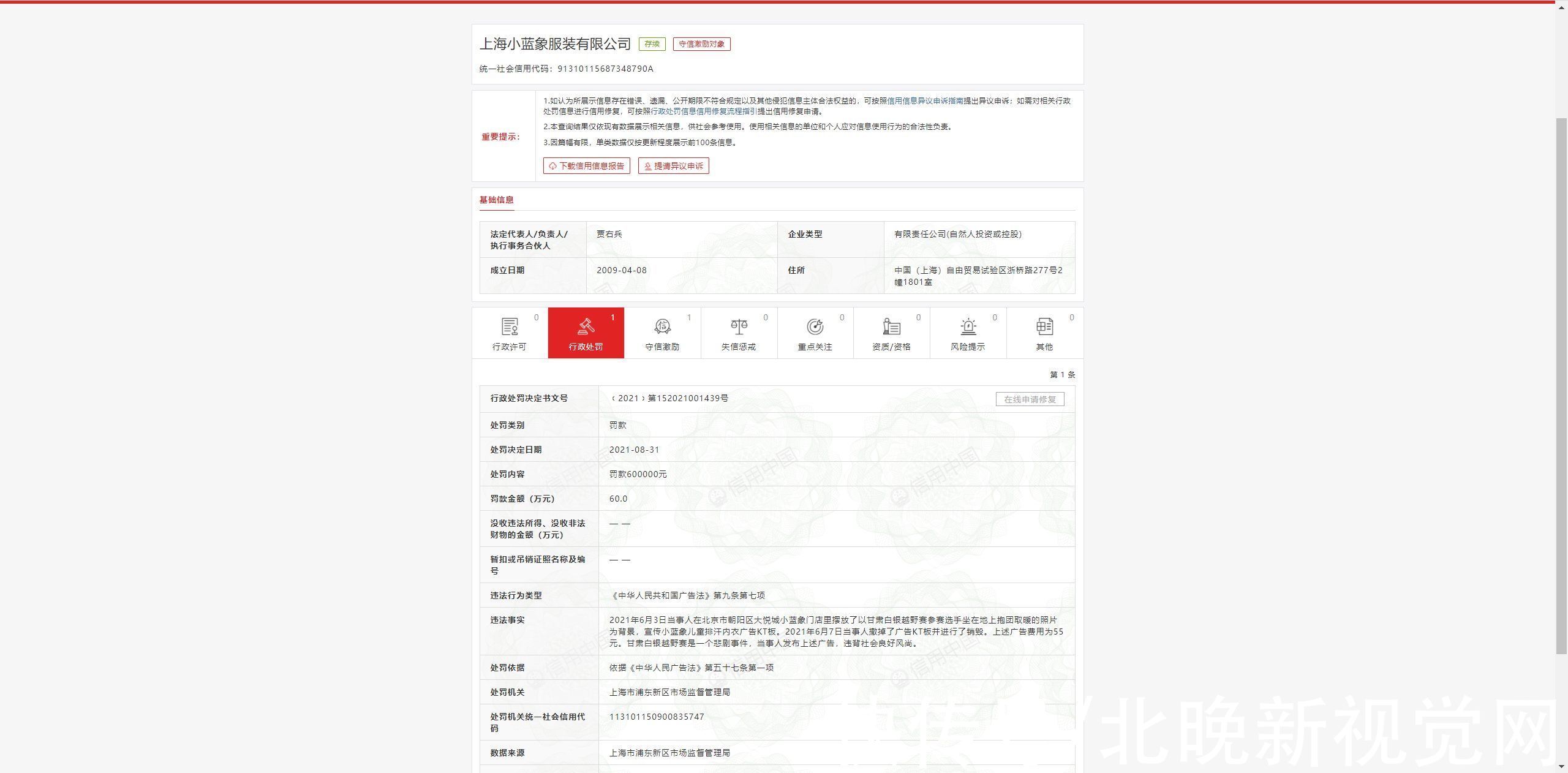Select the 风险提示 tab
This screenshot has width=1568, height=773.
pos(968,333)
